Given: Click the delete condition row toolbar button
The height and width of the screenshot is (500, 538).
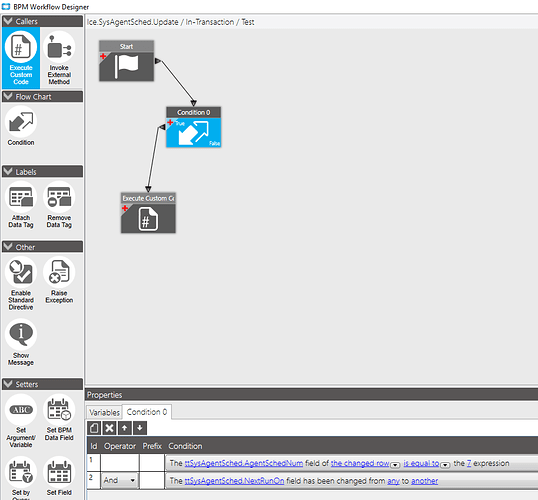Looking at the screenshot, I should pyautogui.click(x=109, y=428).
